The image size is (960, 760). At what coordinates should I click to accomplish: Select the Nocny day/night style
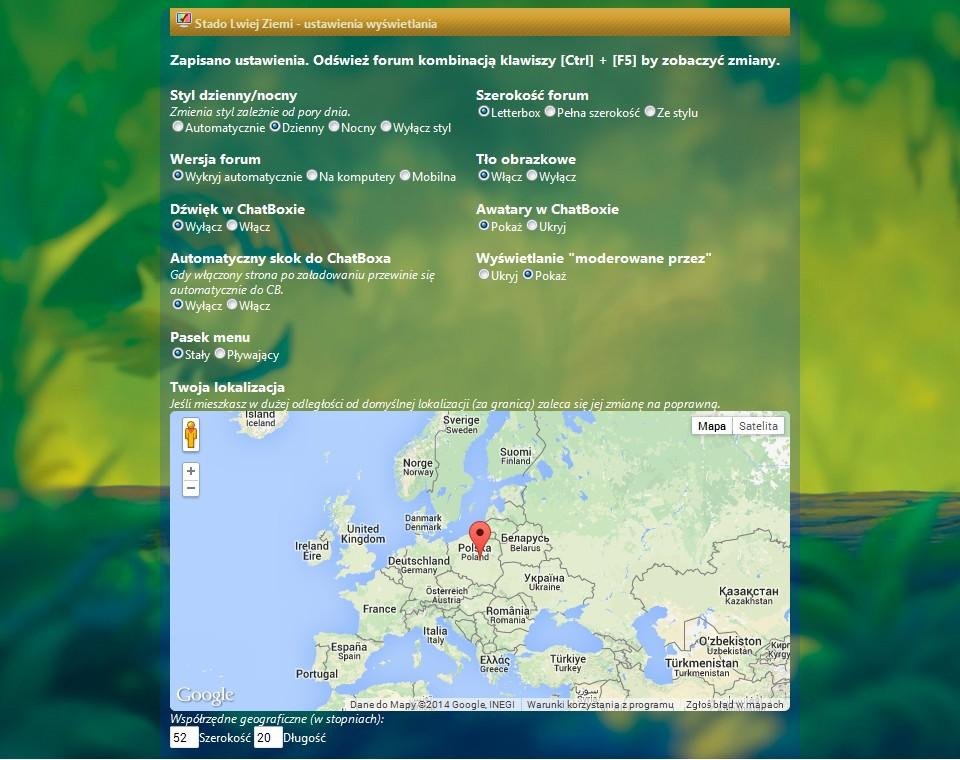click(x=335, y=128)
